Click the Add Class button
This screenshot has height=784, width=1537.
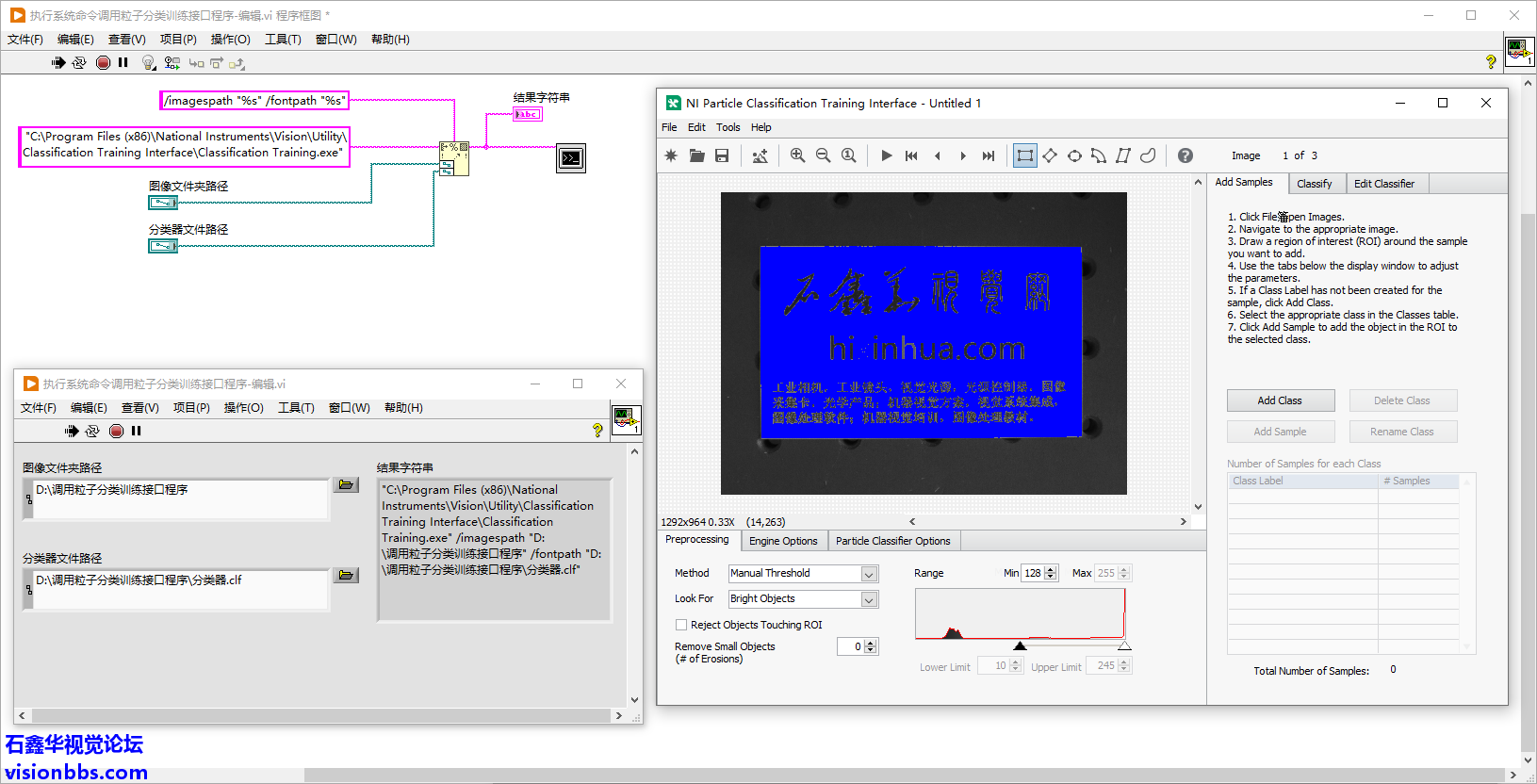[1280, 400]
